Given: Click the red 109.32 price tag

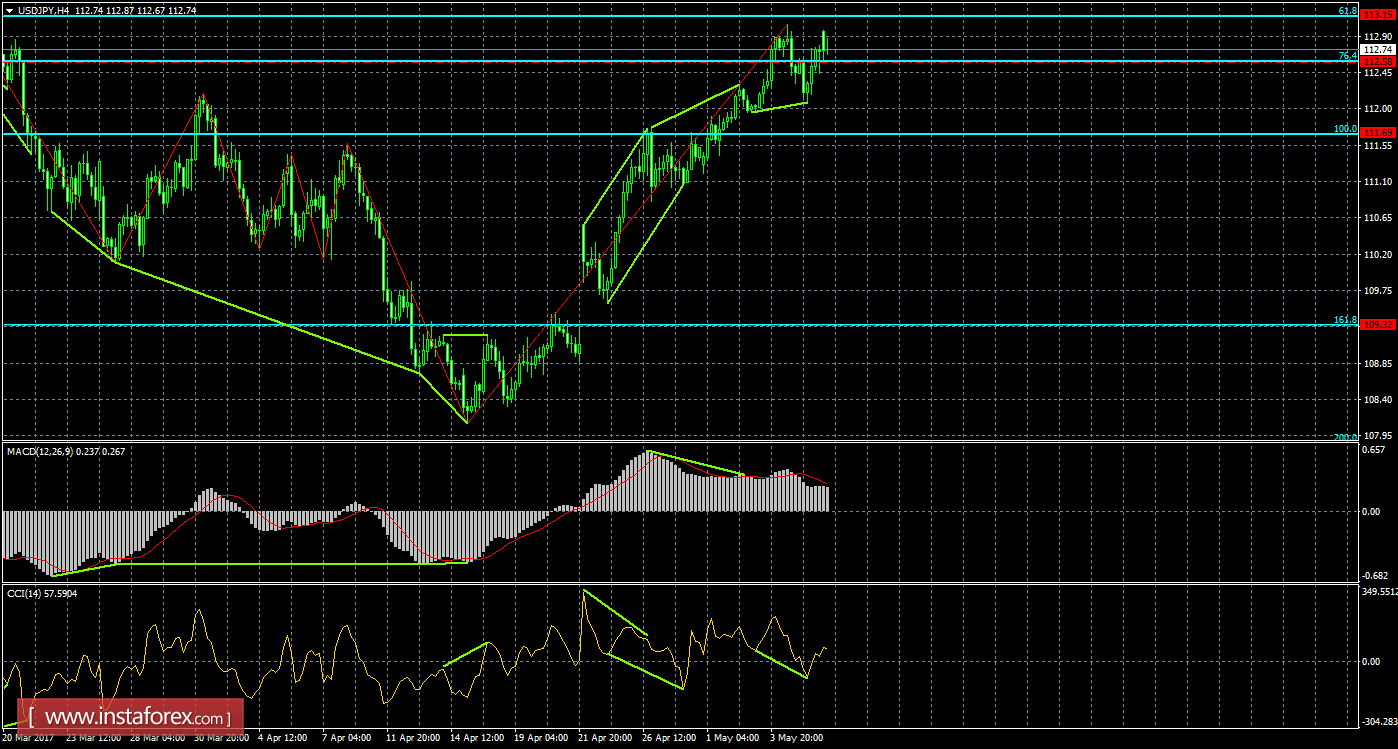Looking at the screenshot, I should [x=1378, y=325].
